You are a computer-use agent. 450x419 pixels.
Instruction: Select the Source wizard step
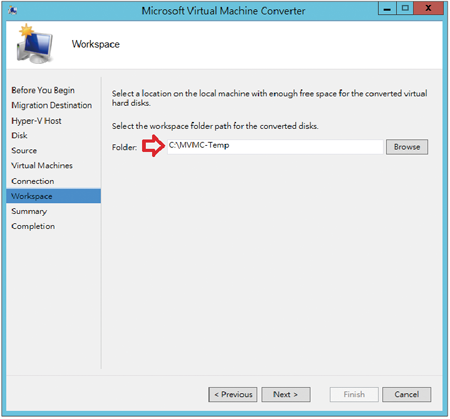click(x=24, y=151)
